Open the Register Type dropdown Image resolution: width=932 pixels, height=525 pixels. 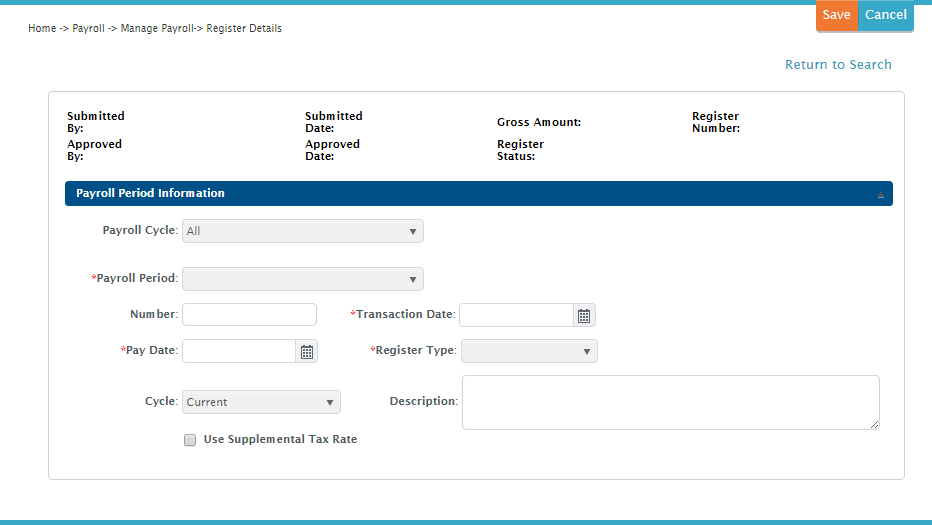pos(529,351)
